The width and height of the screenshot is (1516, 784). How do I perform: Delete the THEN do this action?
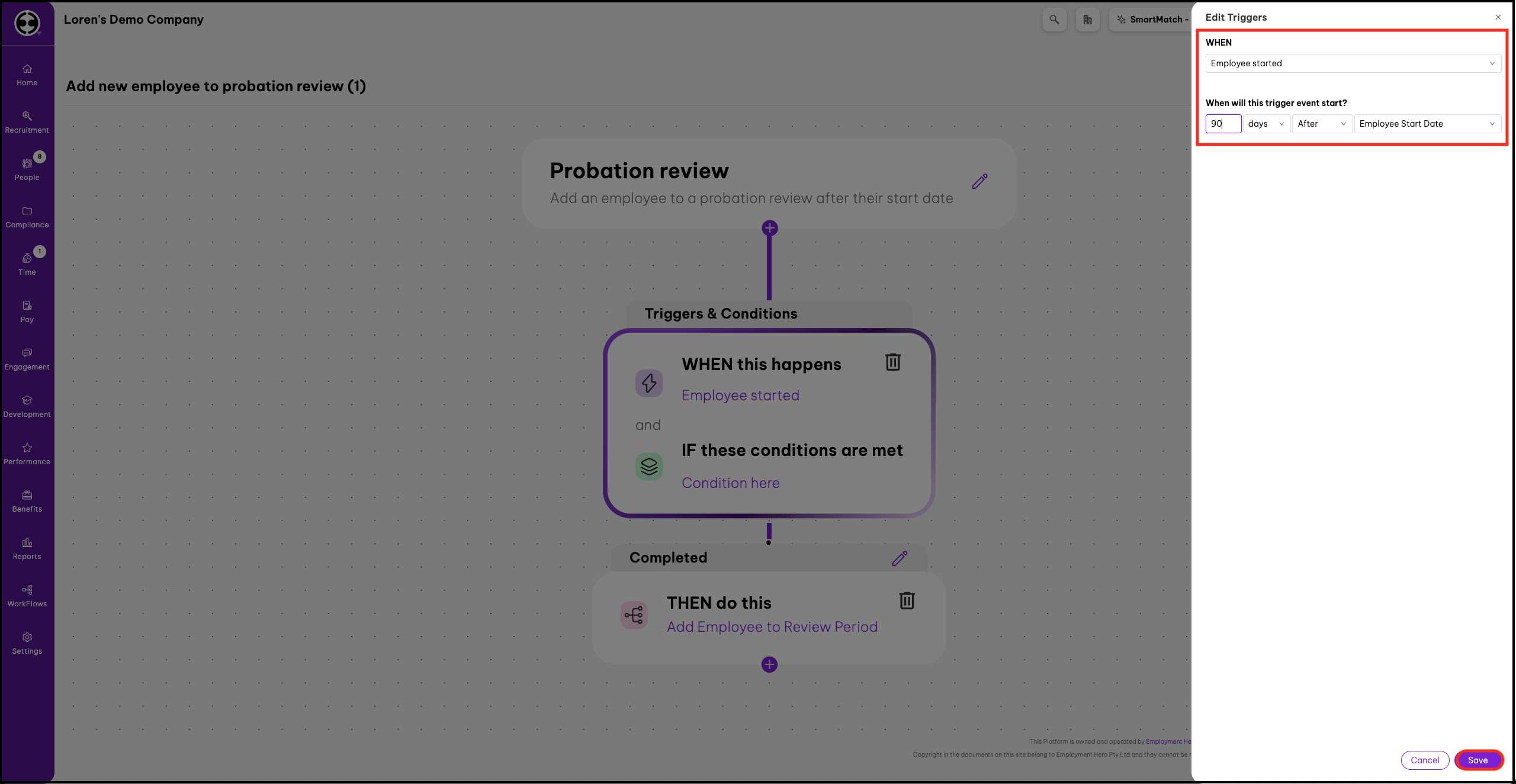[907, 600]
